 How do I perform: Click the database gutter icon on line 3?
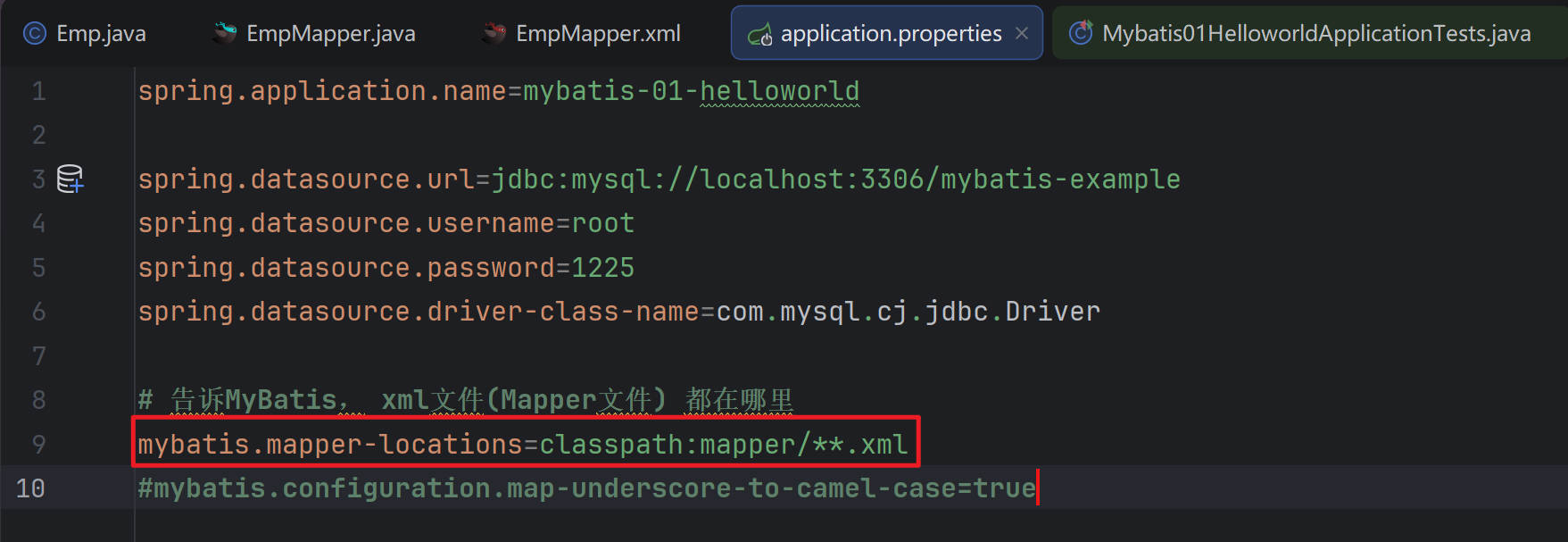coord(70,179)
